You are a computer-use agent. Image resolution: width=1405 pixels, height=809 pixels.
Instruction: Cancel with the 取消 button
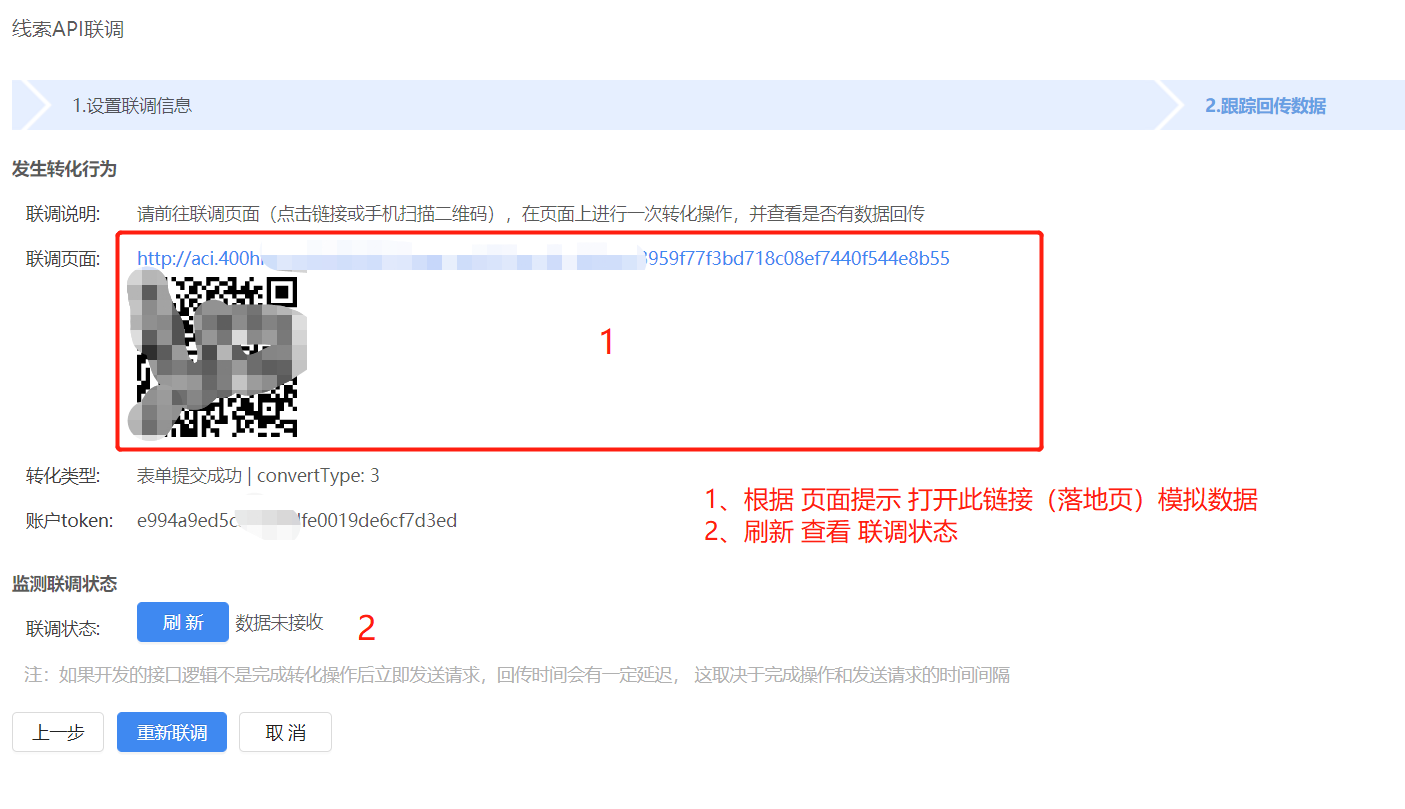point(285,732)
